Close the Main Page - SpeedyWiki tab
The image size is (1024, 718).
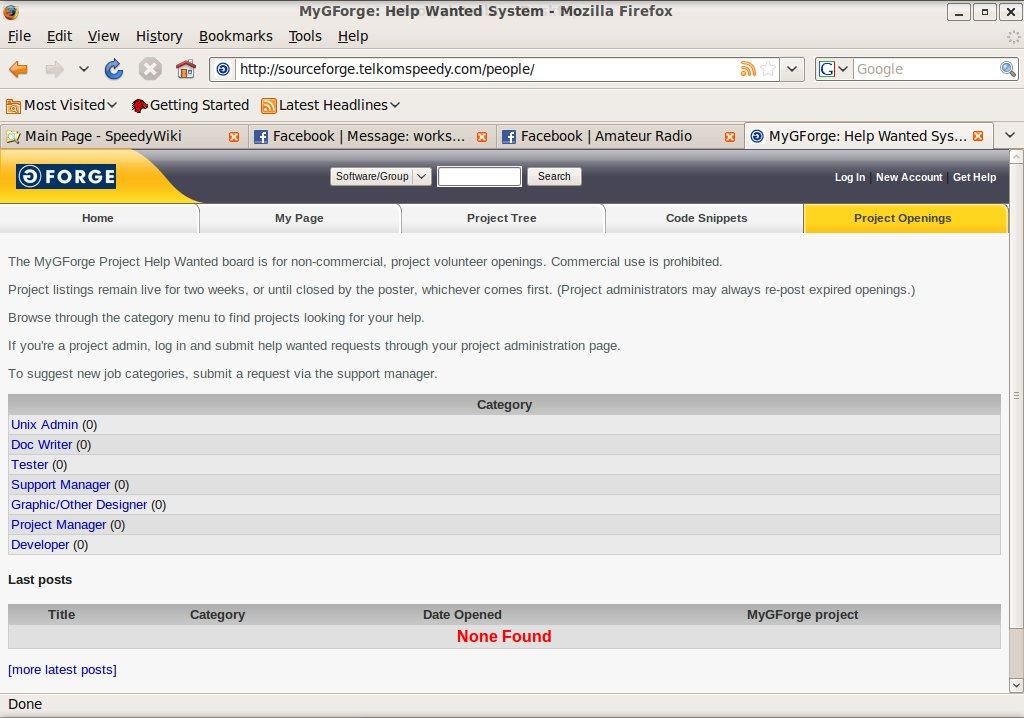click(234, 136)
